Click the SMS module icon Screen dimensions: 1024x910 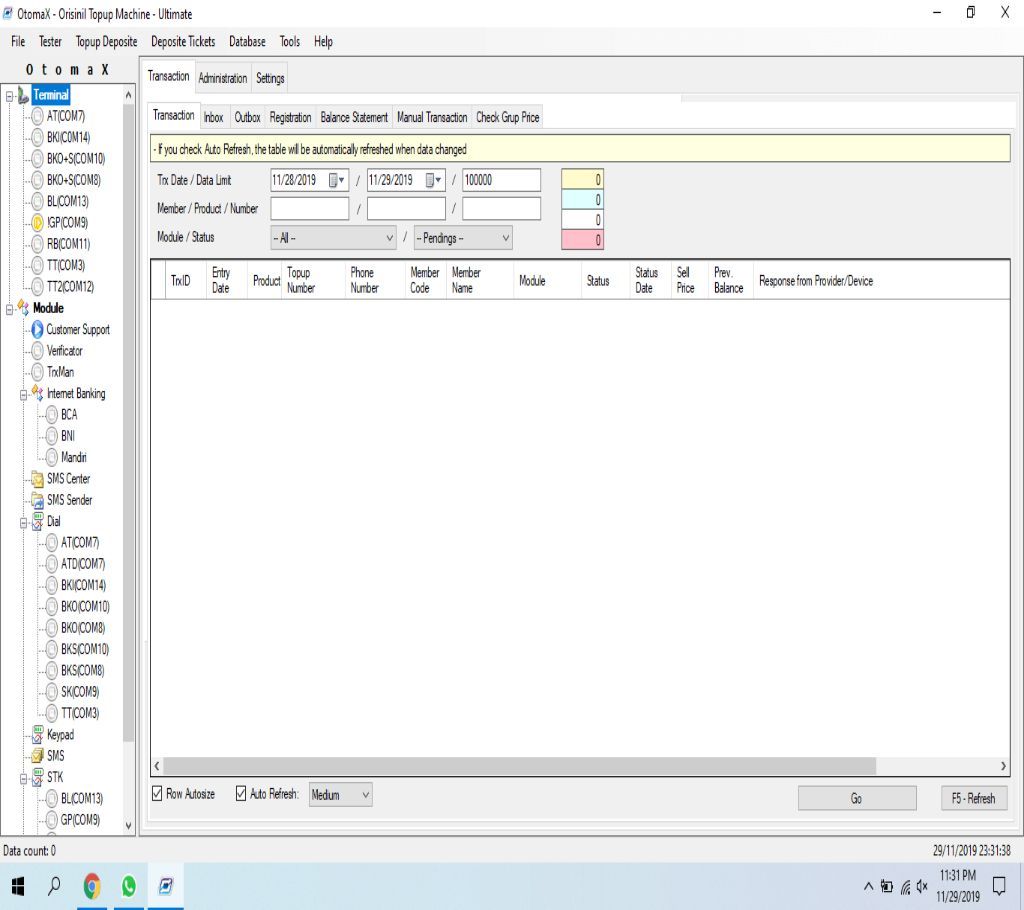coord(38,756)
